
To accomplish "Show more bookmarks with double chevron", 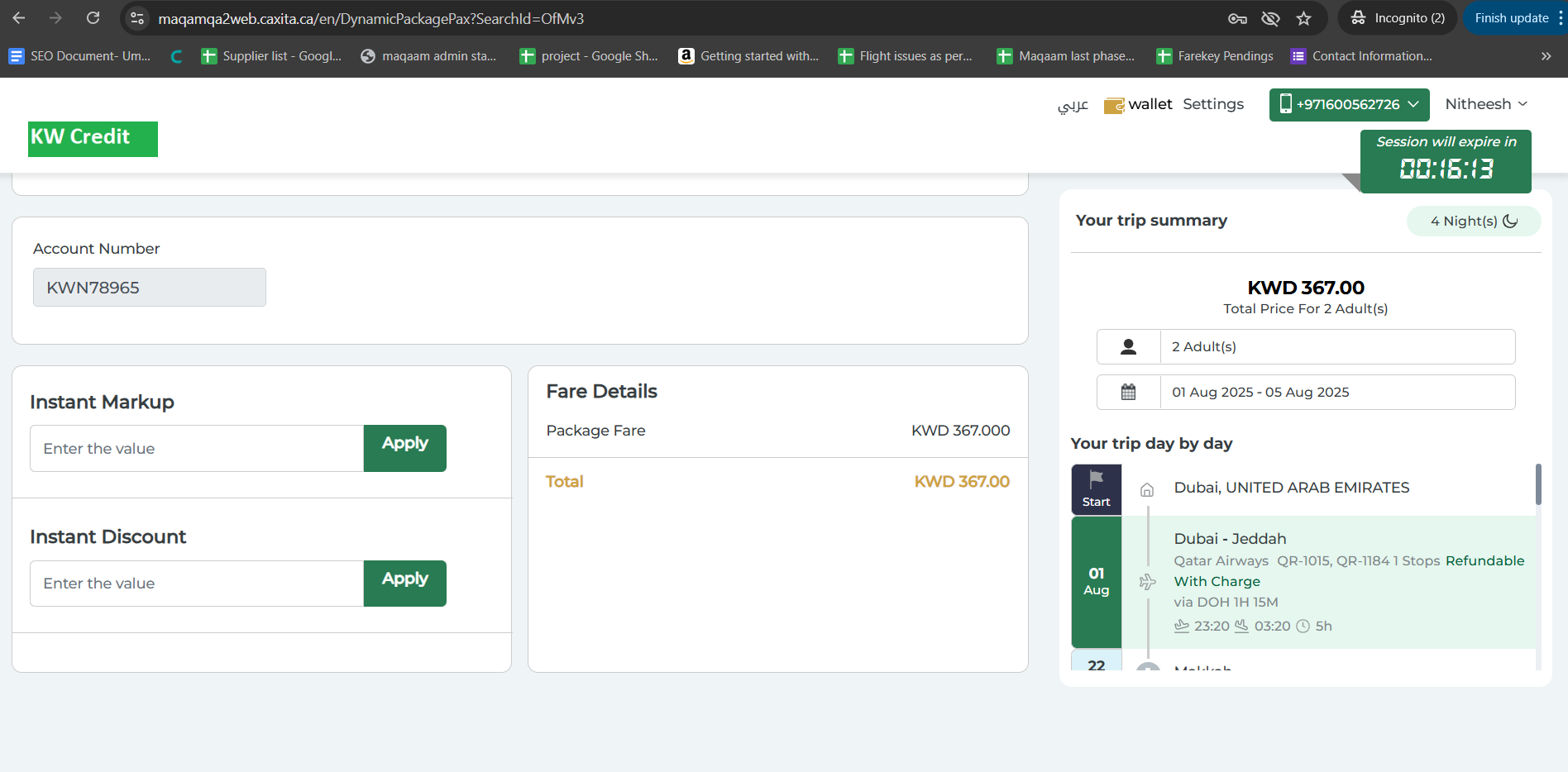I will pyautogui.click(x=1546, y=56).
